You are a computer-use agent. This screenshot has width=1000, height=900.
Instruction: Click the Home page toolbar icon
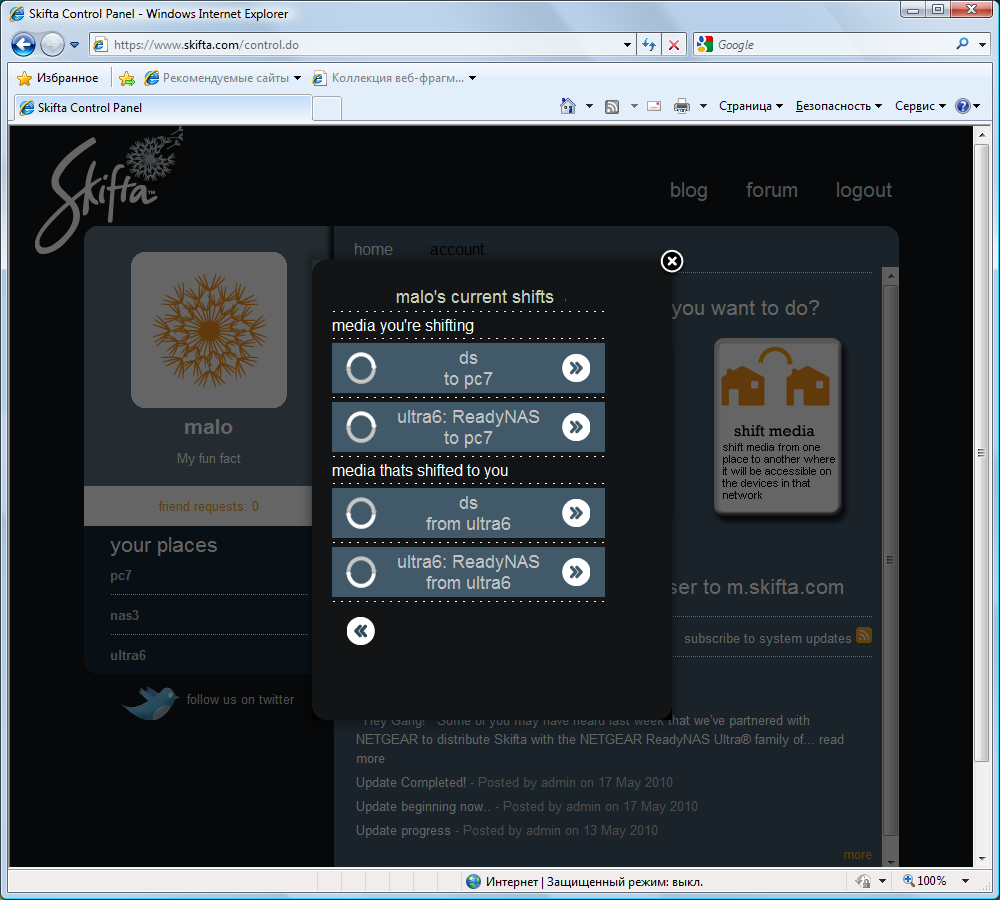tap(568, 106)
